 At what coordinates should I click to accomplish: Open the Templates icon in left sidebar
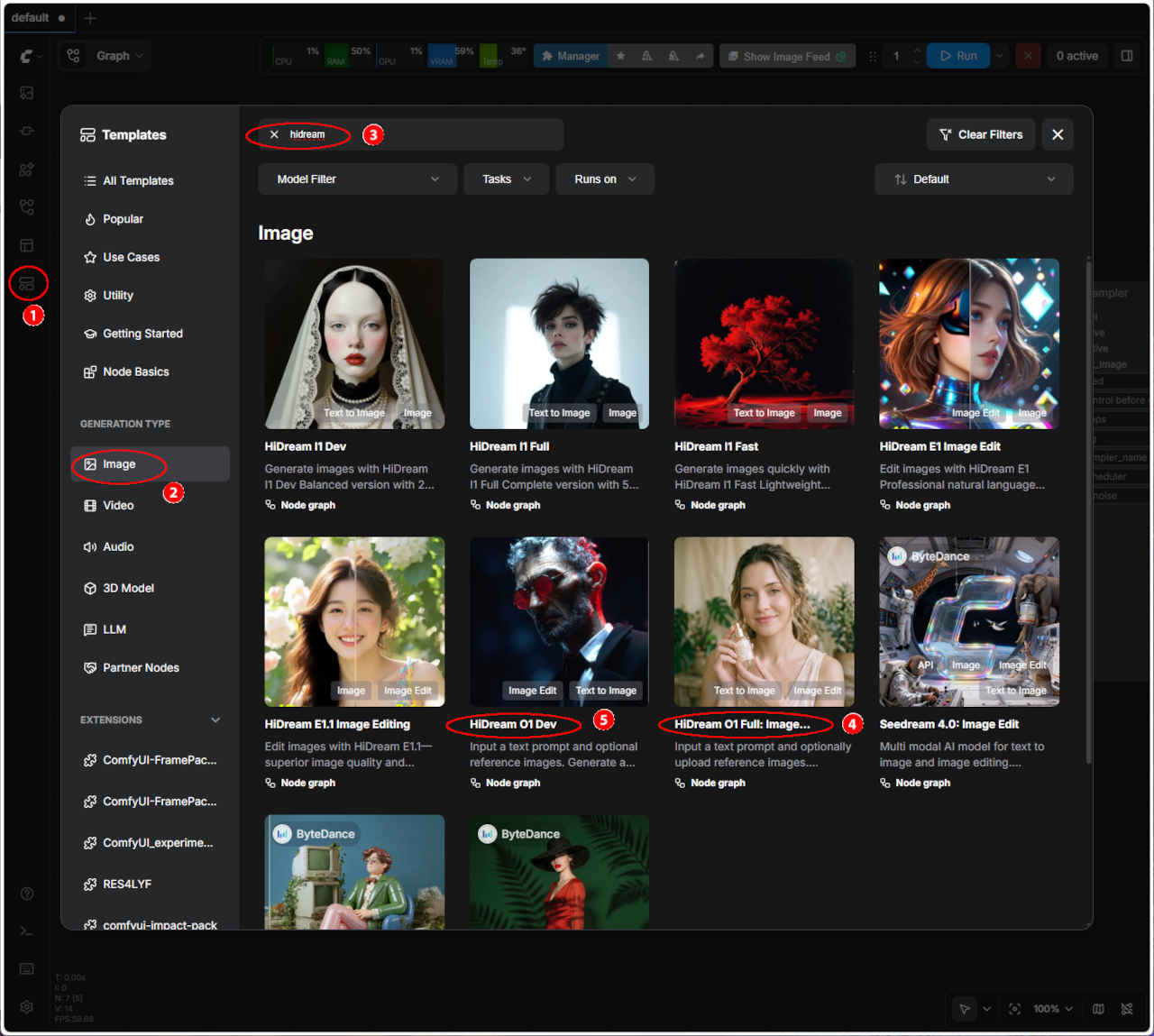[x=27, y=283]
